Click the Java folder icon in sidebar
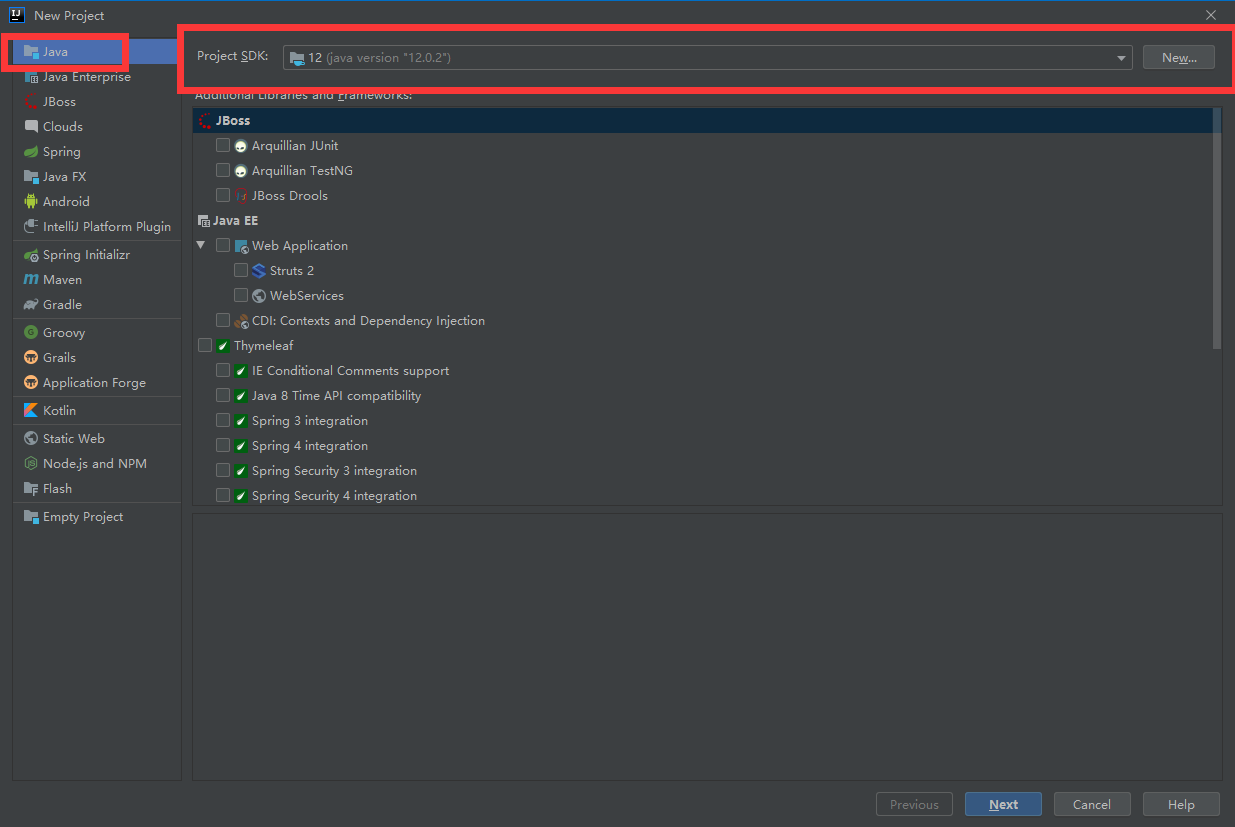The width and height of the screenshot is (1235, 827). (31, 52)
